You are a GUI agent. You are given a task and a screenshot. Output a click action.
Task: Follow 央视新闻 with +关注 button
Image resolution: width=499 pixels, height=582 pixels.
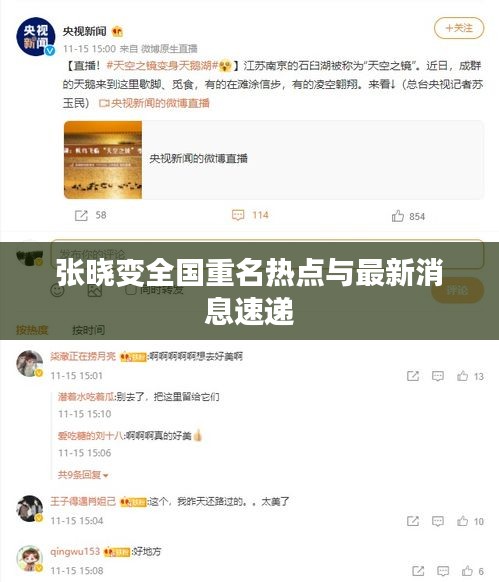[459, 28]
